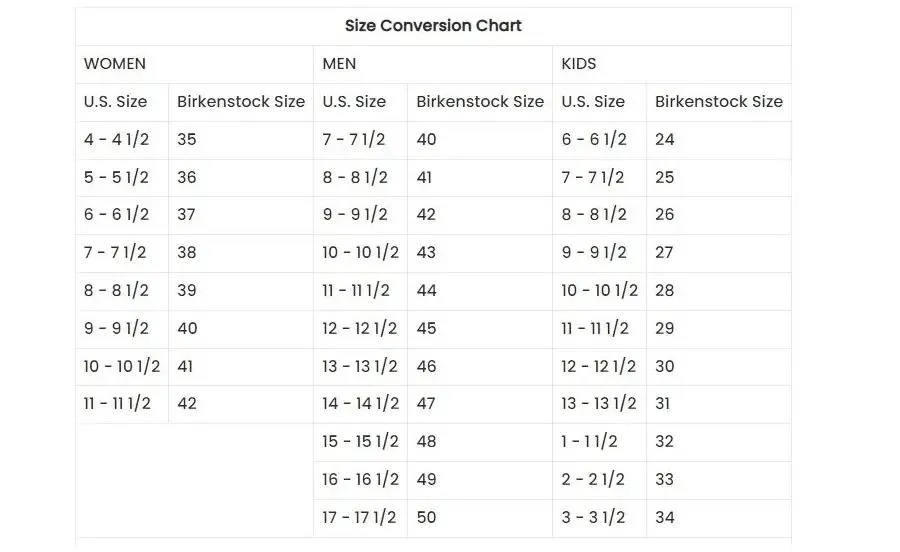Click kids' U.S. Size column header

[593, 102]
